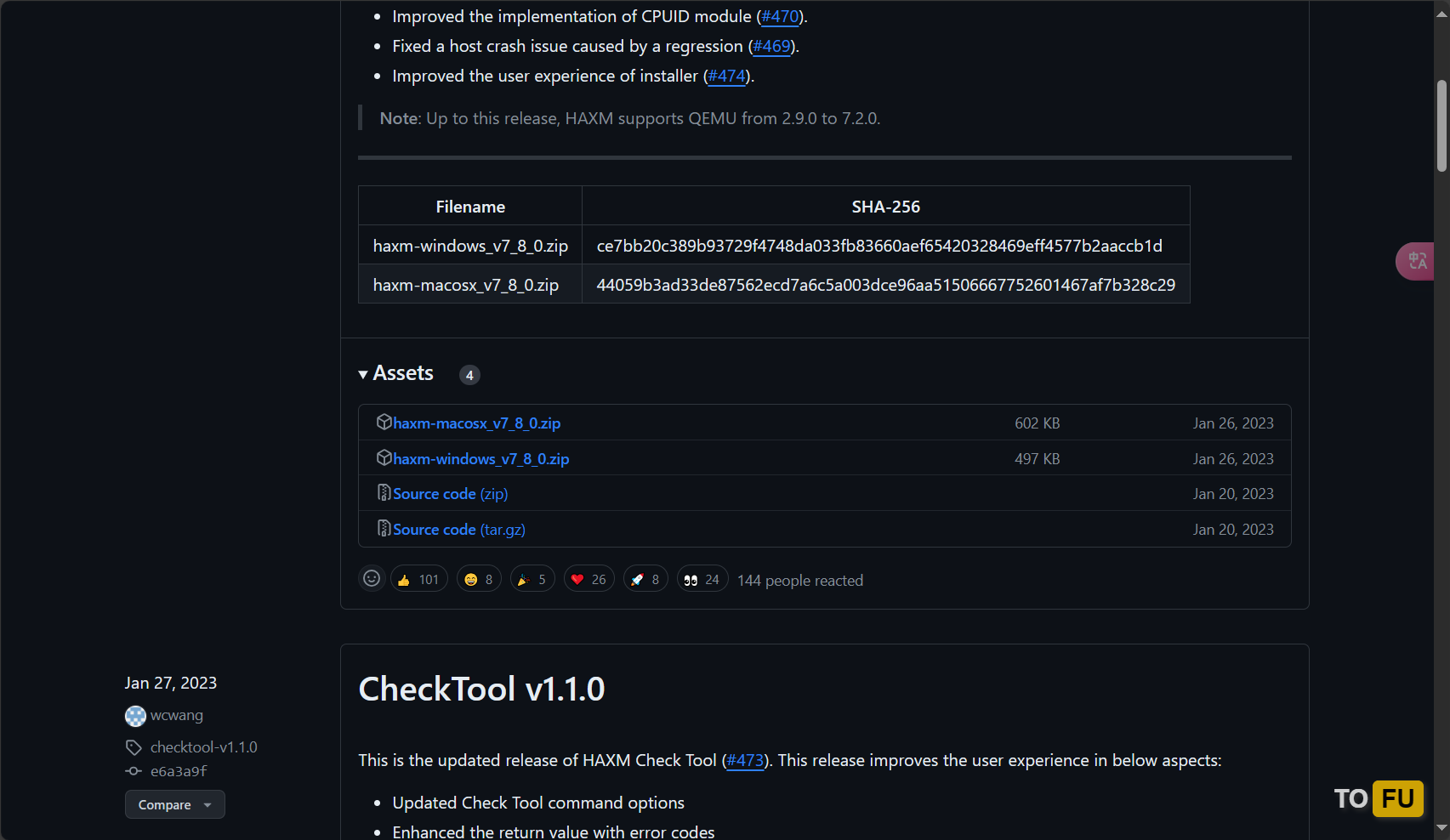
Task: Toggle heart reaction with 26
Action: [589, 579]
